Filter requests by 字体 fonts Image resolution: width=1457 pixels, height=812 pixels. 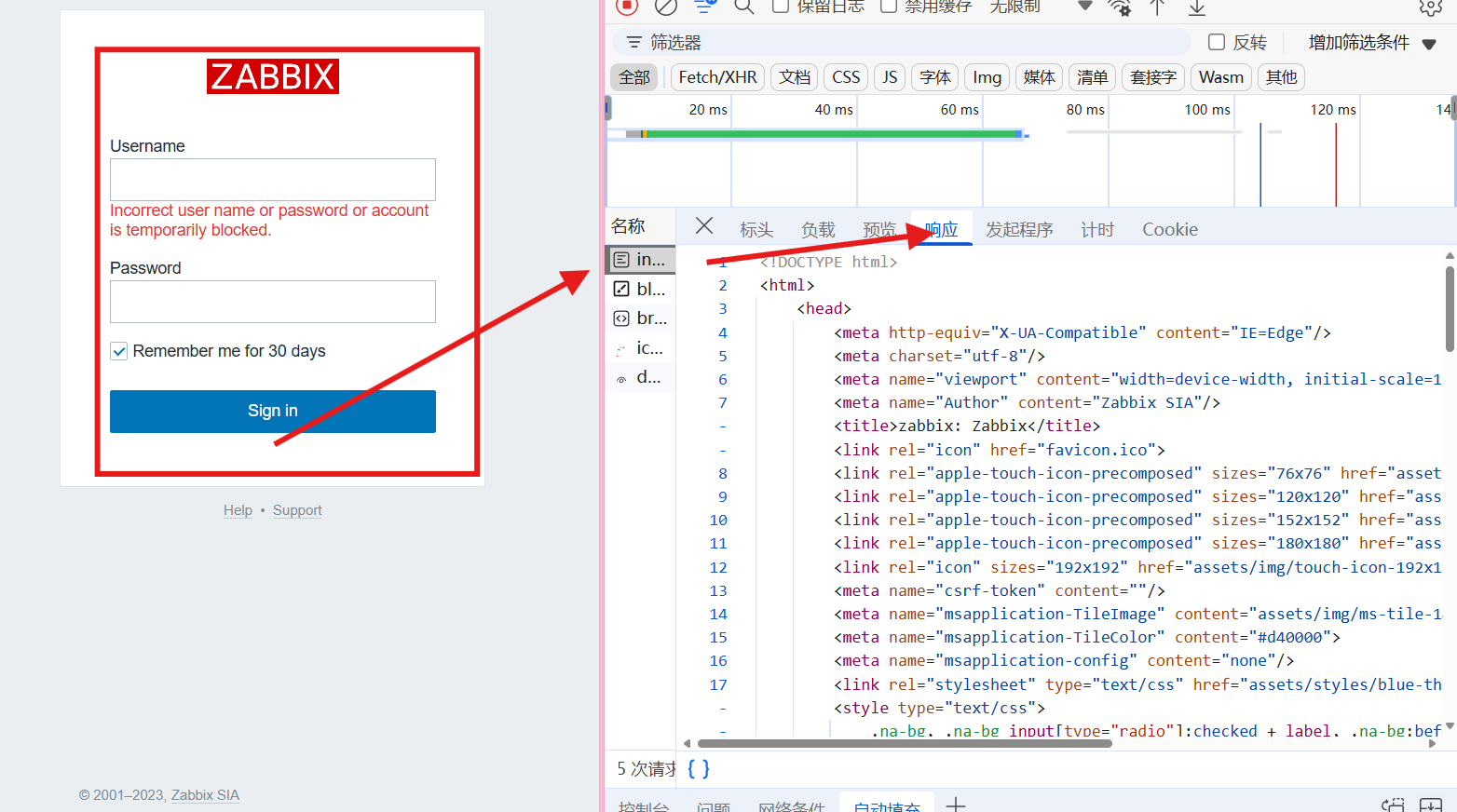point(935,77)
